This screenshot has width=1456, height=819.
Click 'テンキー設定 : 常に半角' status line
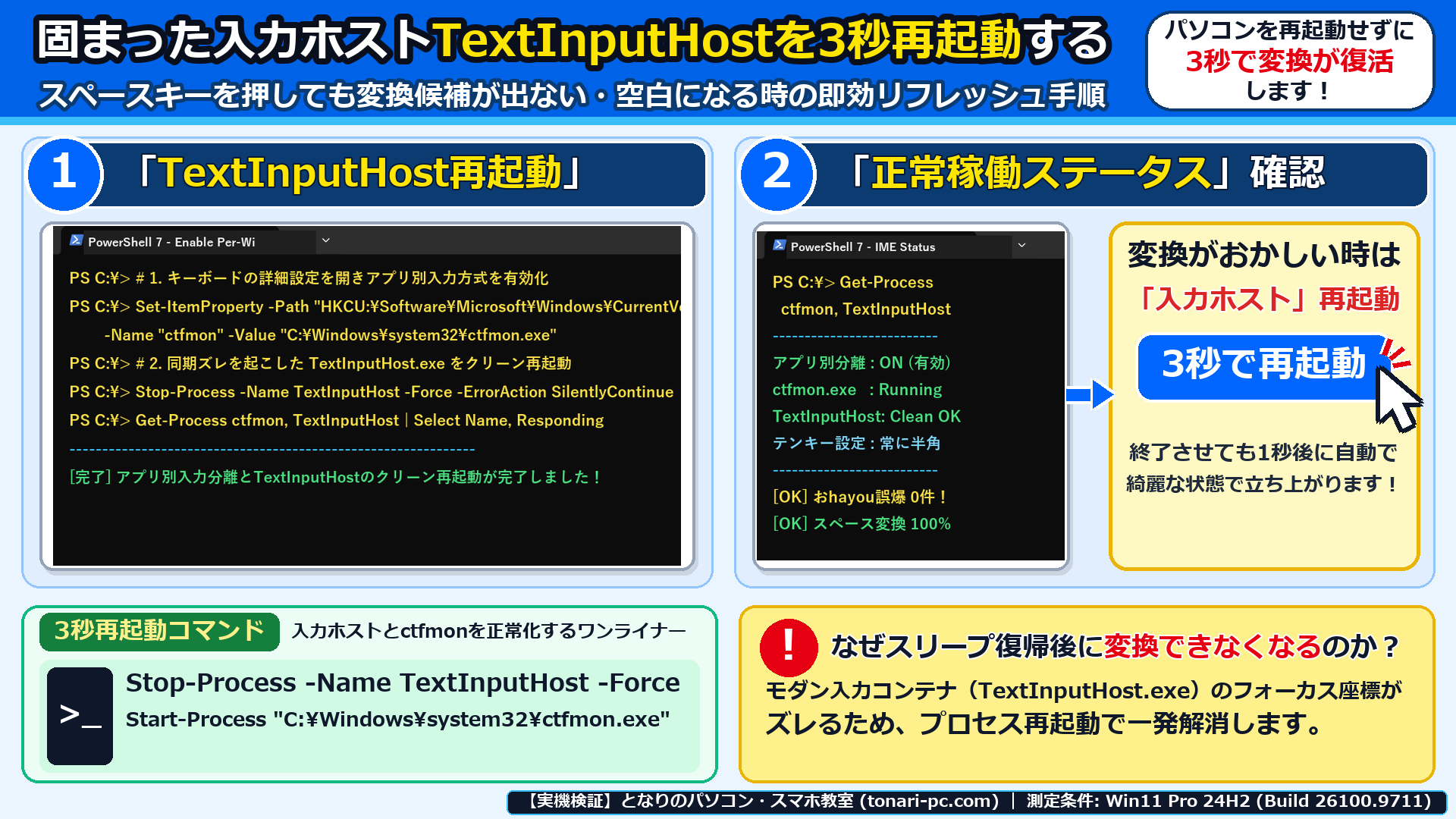pos(857,443)
